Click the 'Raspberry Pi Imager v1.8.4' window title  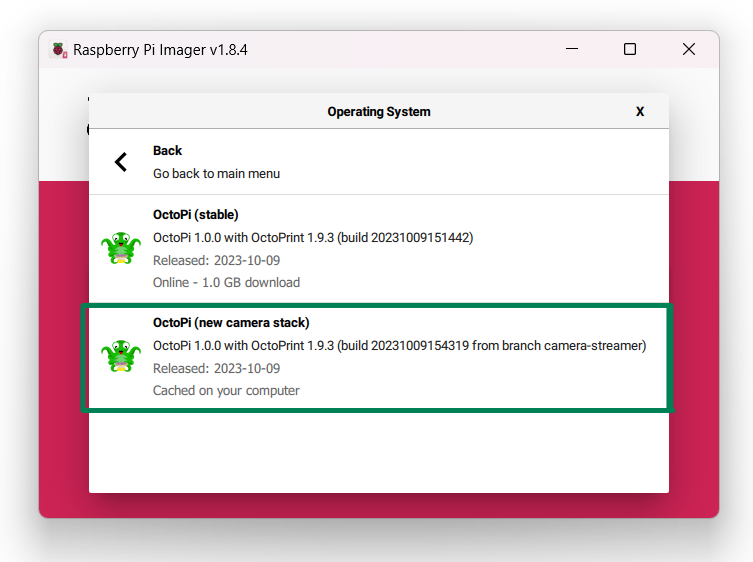pos(160,50)
